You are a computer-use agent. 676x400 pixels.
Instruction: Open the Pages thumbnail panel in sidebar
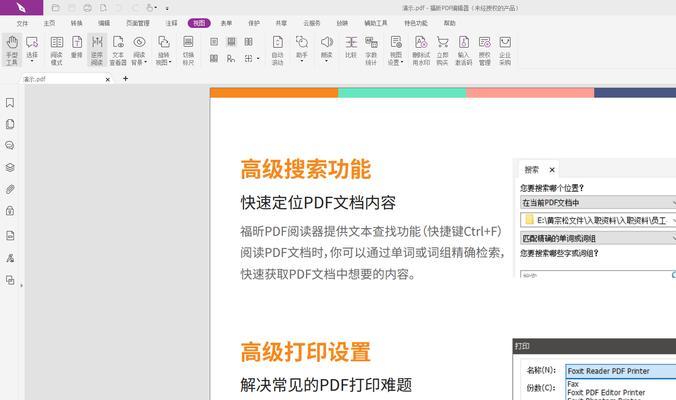tap(10, 124)
